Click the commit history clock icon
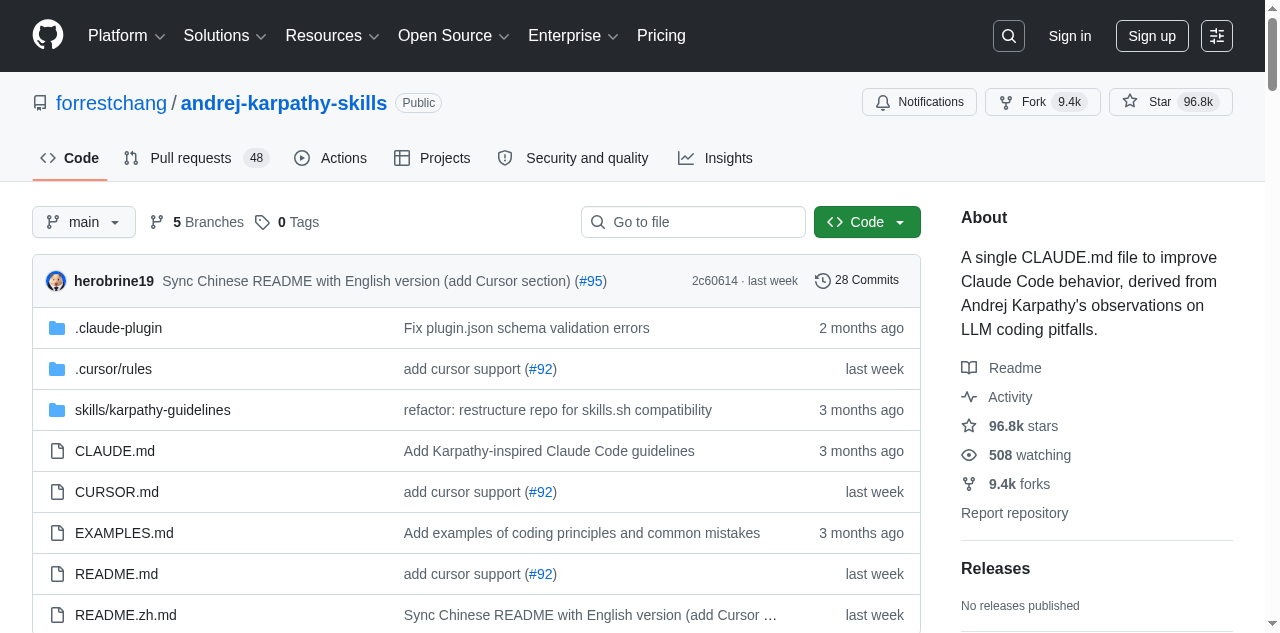The width and height of the screenshot is (1280, 633). point(823,280)
